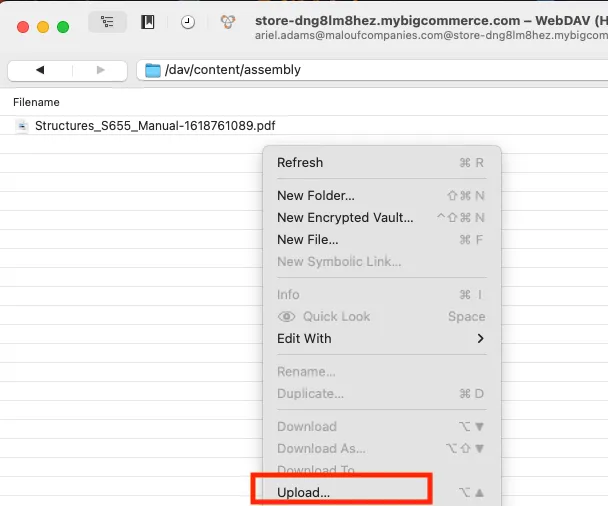Image resolution: width=608 pixels, height=506 pixels.
Task: Open the Bookmarks view icon
Action: coord(147,22)
